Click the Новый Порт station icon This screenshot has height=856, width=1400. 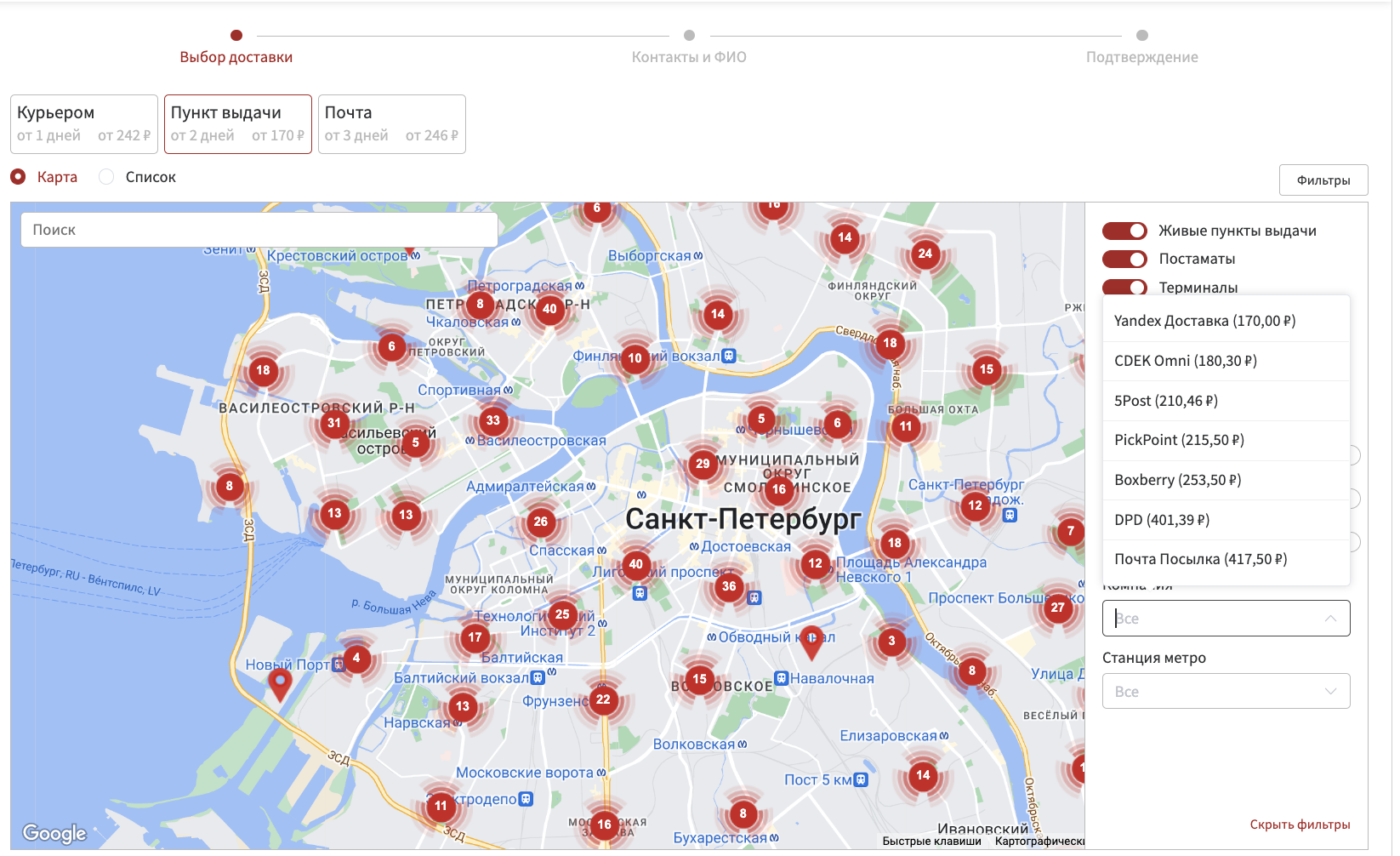click(x=339, y=665)
